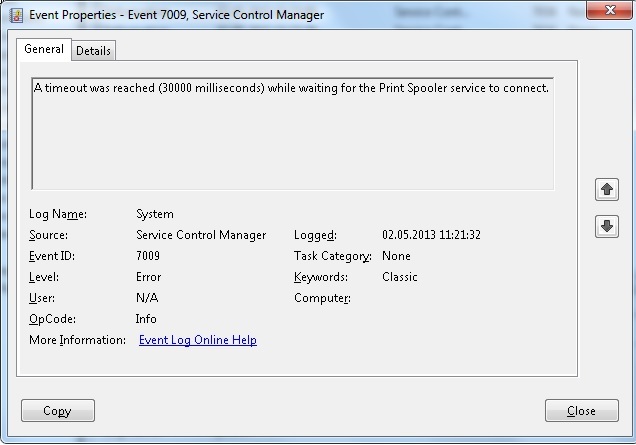Select the General tab
The width and height of the screenshot is (636, 445).
coord(44,49)
